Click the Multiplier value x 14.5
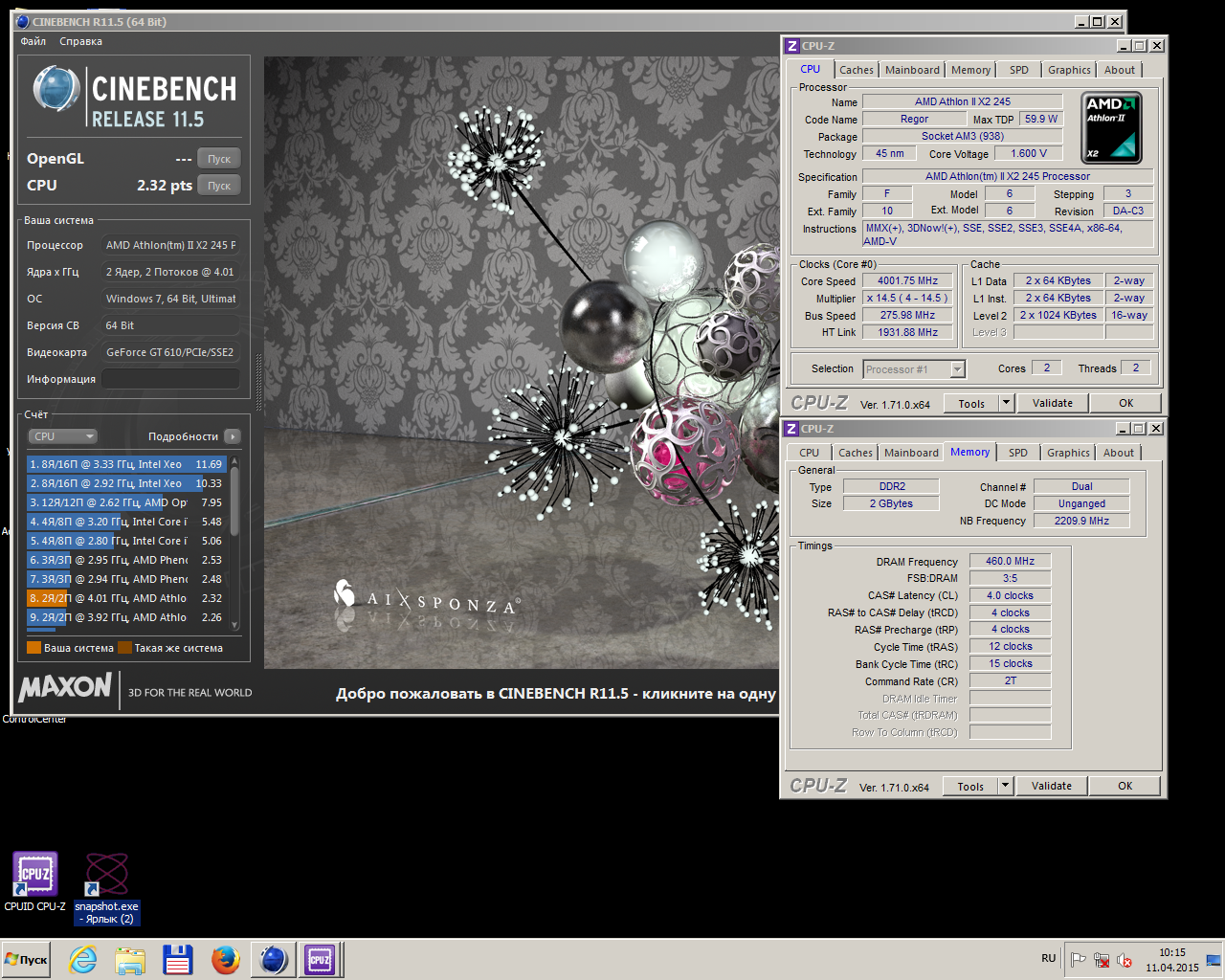 [x=907, y=299]
